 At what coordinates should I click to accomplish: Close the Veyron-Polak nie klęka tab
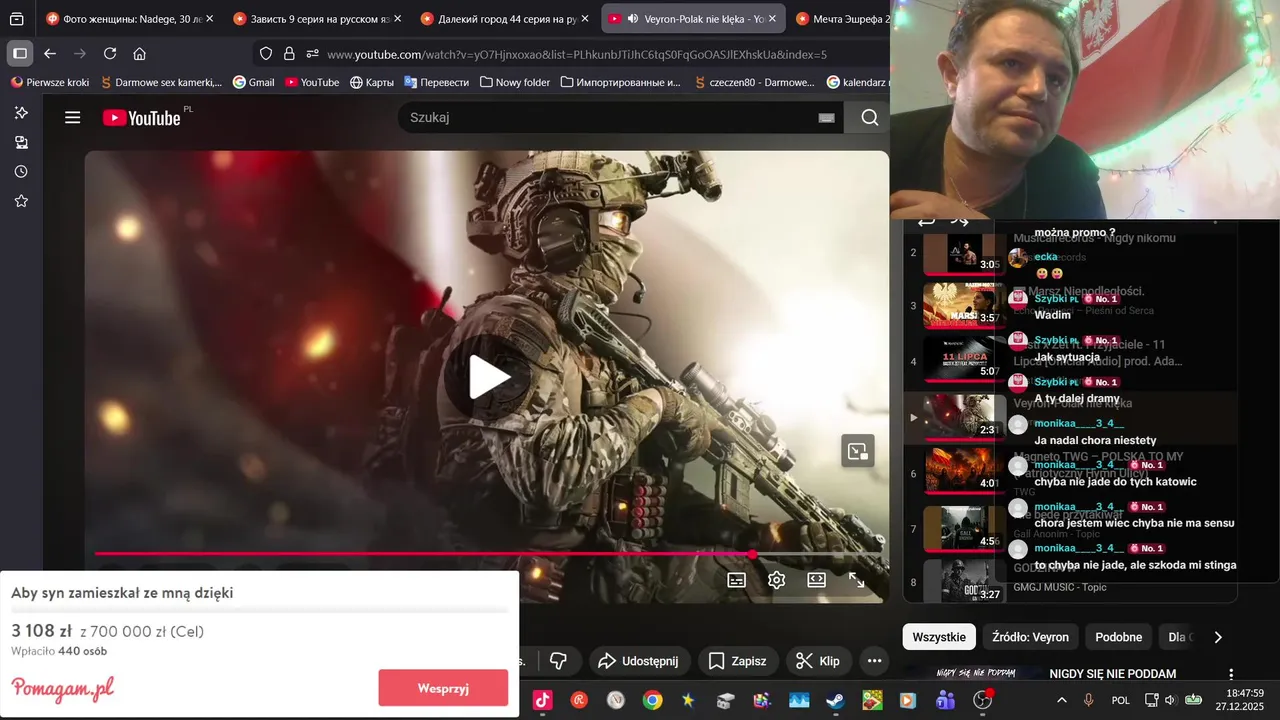[x=772, y=19]
